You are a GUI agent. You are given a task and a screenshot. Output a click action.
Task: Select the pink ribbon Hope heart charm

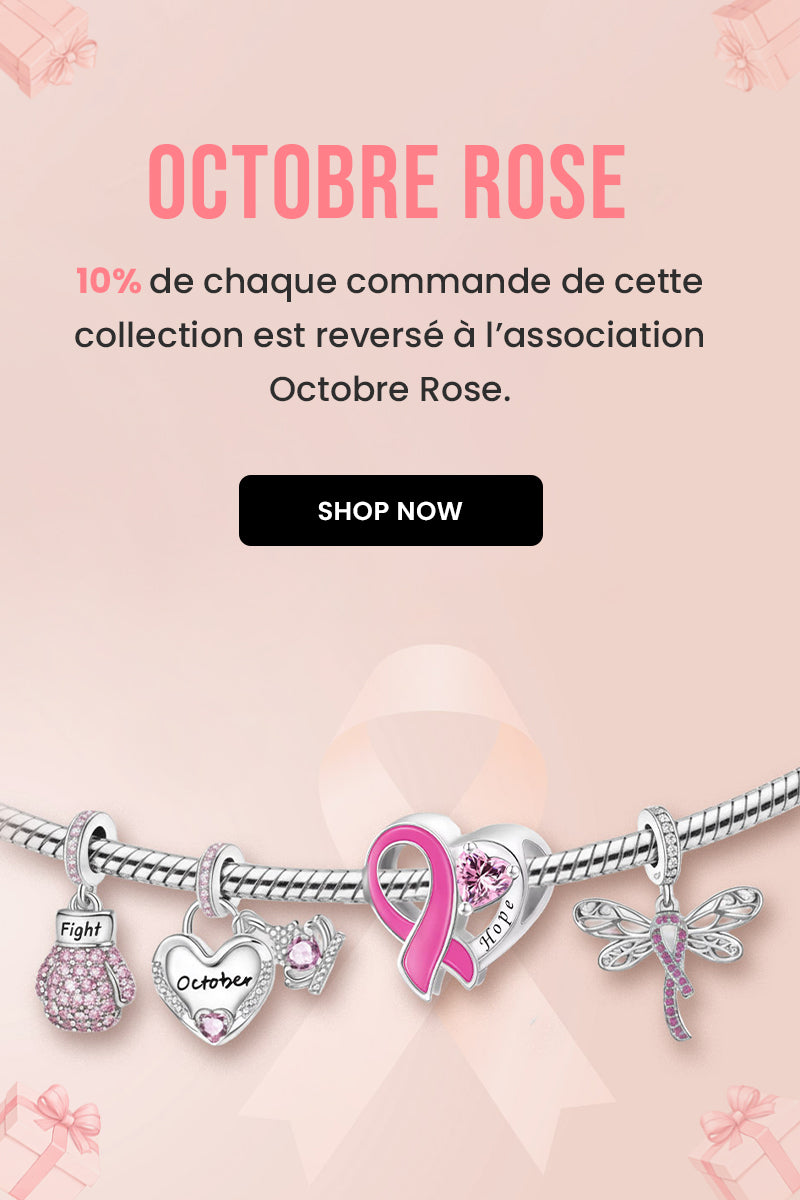click(x=454, y=905)
